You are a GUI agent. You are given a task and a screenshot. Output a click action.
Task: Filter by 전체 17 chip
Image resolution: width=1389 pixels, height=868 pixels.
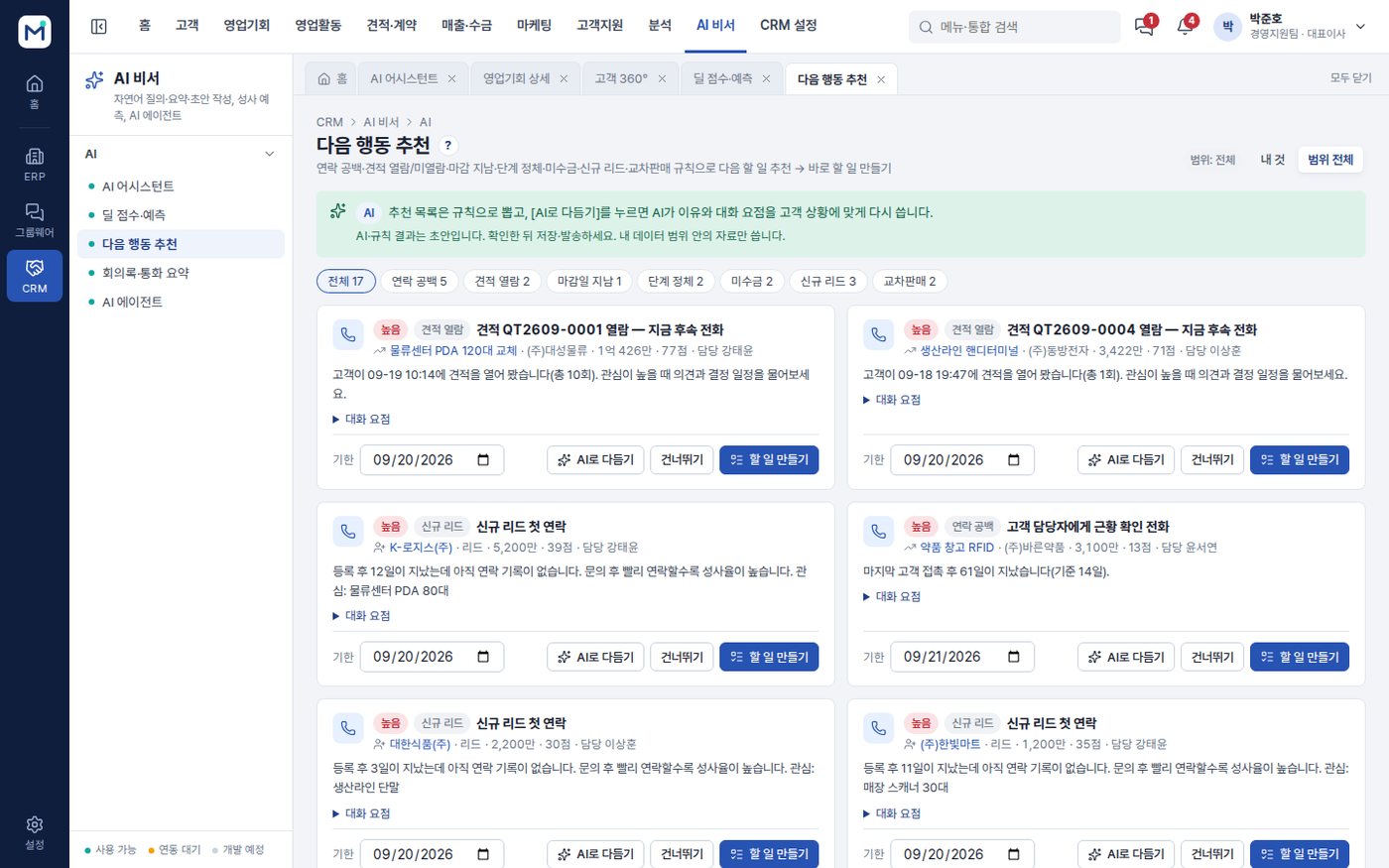(346, 282)
